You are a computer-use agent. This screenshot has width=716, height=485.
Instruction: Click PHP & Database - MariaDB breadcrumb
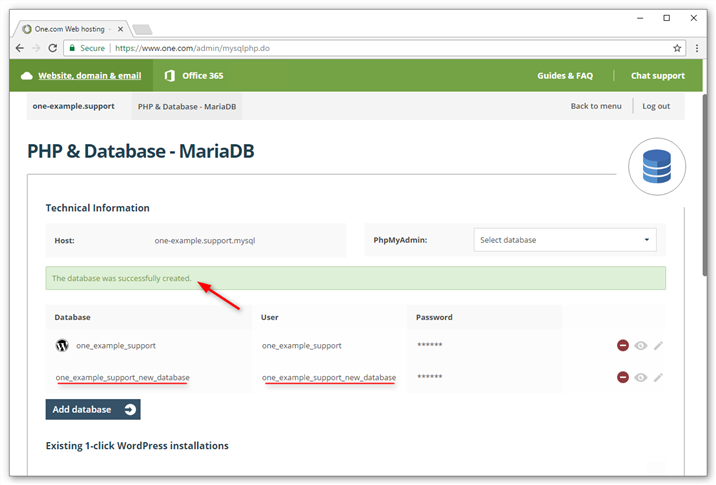tap(187, 106)
